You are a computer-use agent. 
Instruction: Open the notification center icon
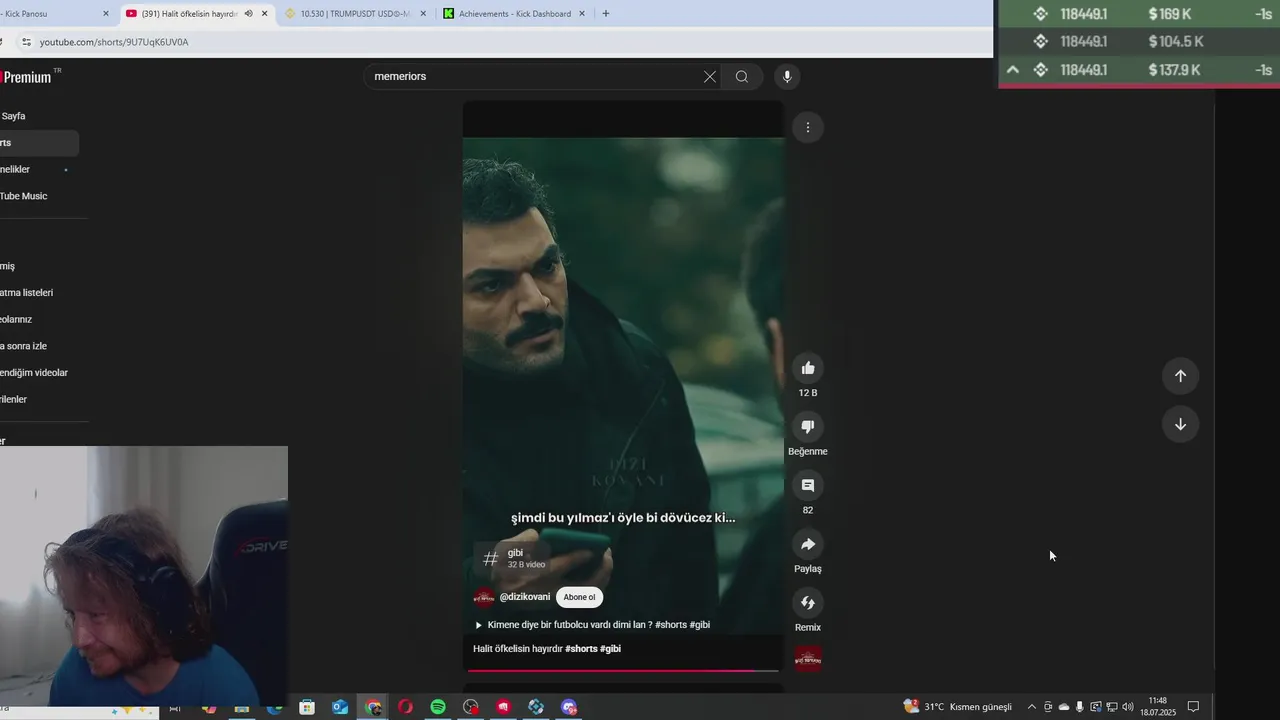[x=1193, y=707]
